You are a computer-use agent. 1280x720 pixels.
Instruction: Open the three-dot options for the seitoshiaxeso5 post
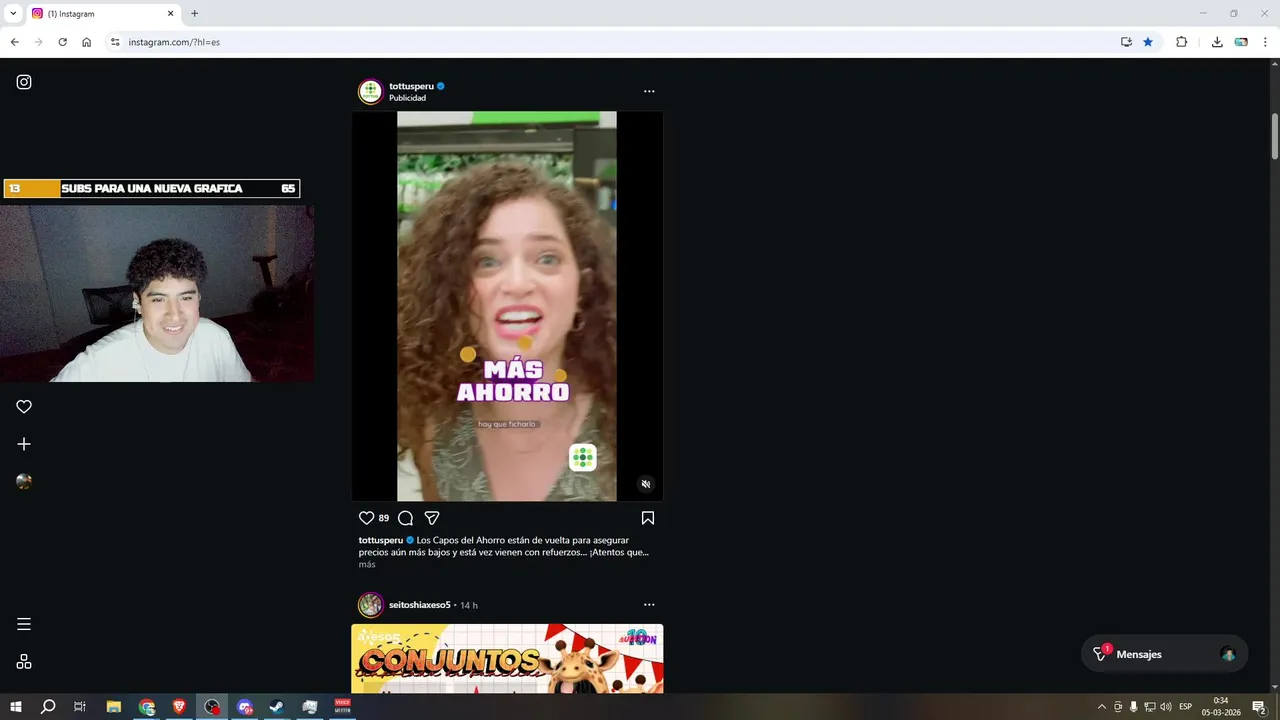click(649, 605)
